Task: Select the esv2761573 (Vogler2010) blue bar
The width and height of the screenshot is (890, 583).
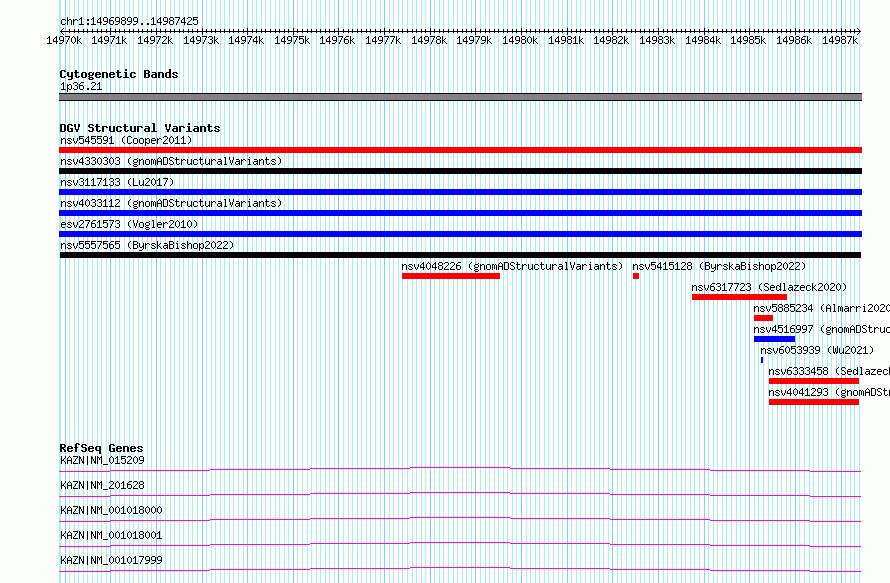Action: click(460, 234)
